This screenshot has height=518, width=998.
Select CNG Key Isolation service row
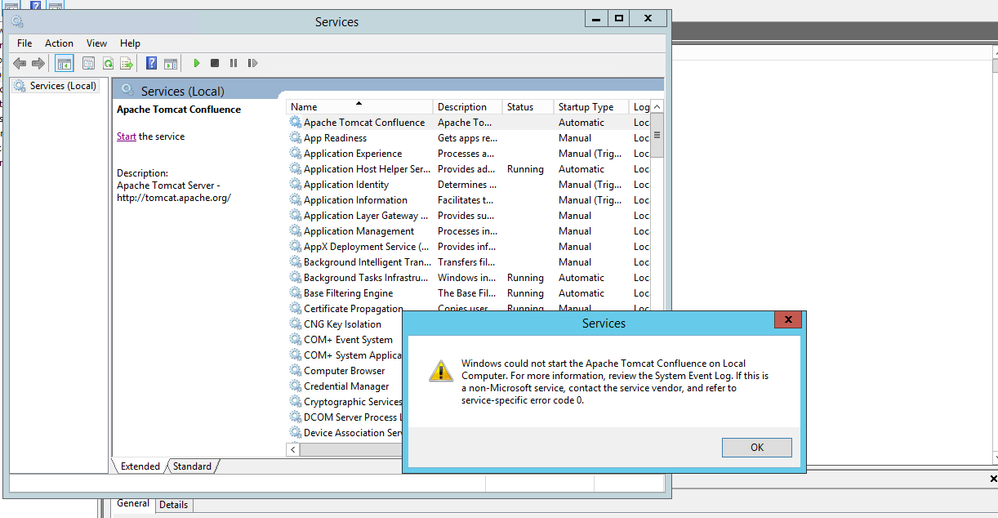point(345,324)
